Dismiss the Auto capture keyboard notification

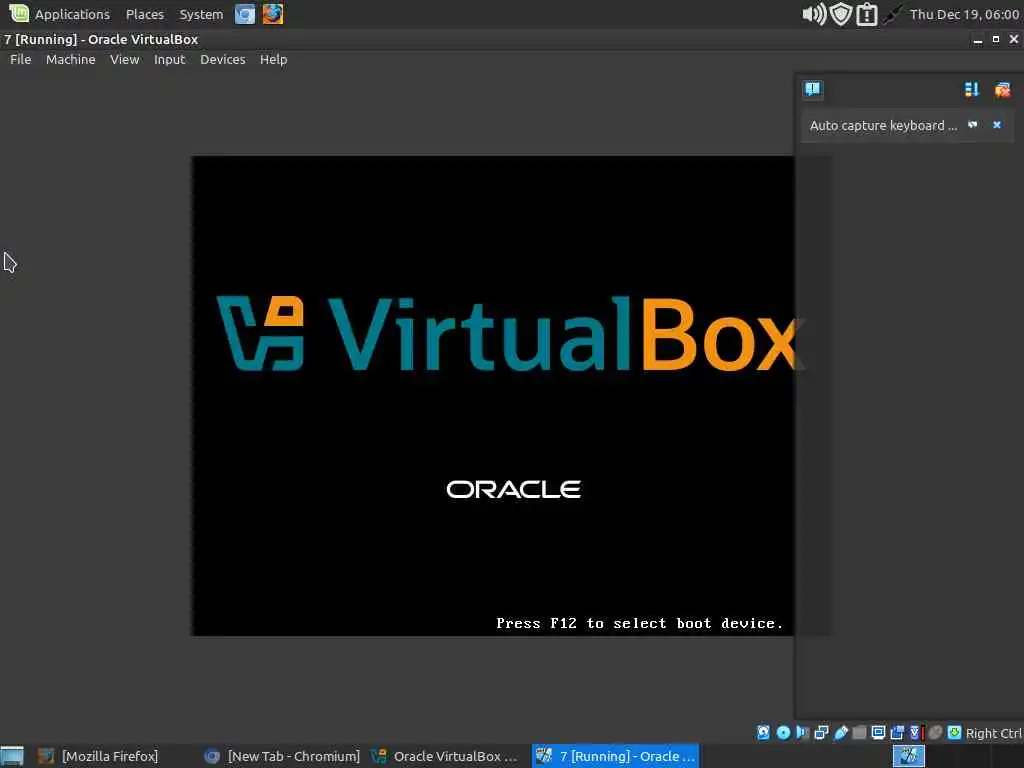(997, 125)
